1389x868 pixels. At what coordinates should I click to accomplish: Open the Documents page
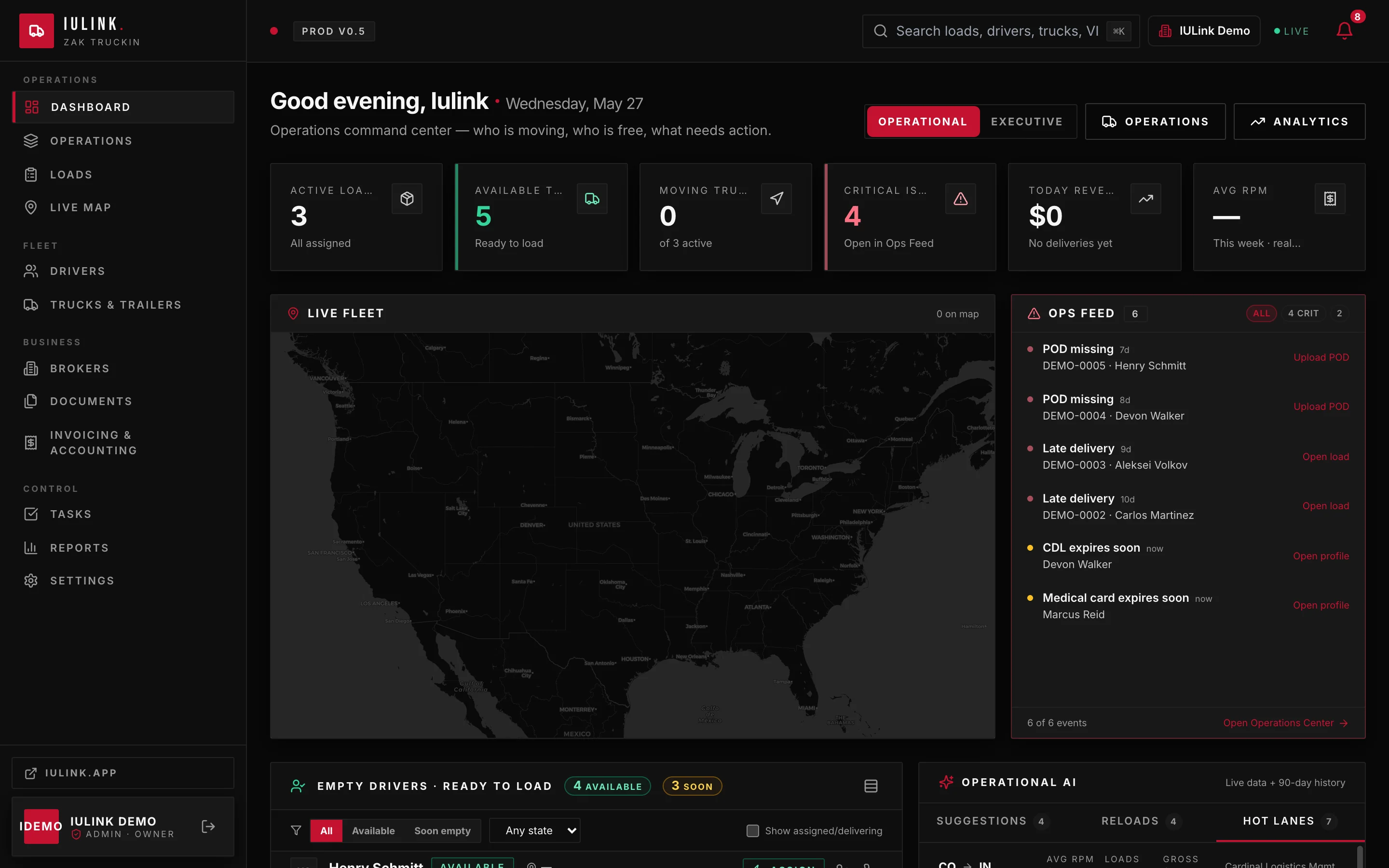(x=123, y=401)
